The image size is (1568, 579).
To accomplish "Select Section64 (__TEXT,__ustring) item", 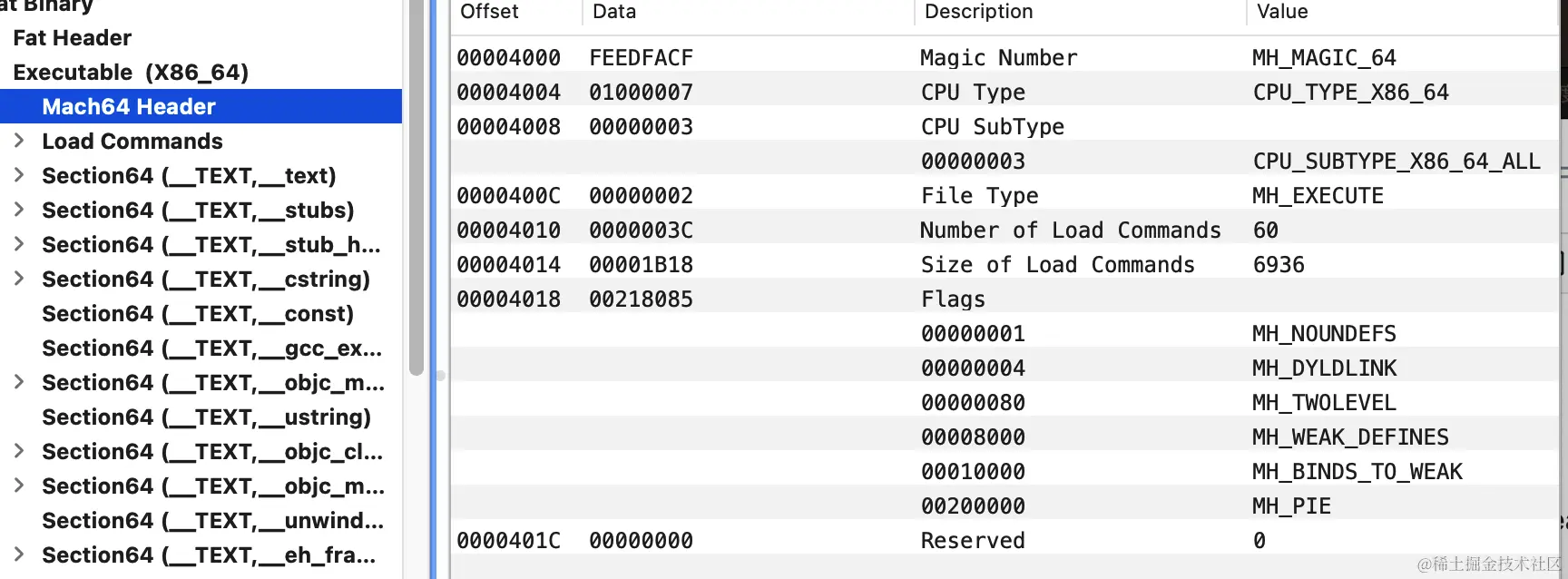I will click(x=206, y=417).
